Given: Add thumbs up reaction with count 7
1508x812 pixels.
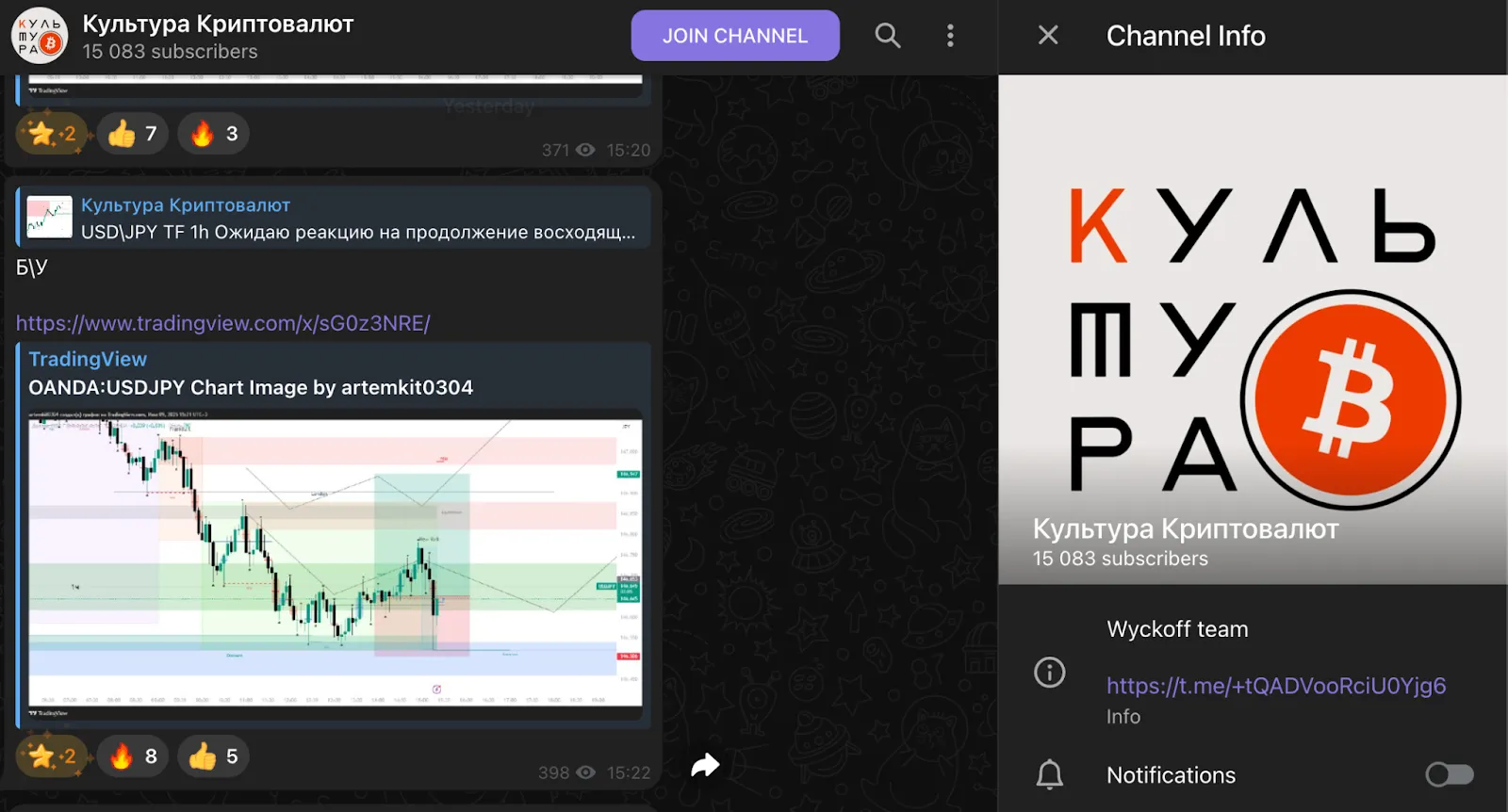Looking at the screenshot, I should [x=132, y=134].
